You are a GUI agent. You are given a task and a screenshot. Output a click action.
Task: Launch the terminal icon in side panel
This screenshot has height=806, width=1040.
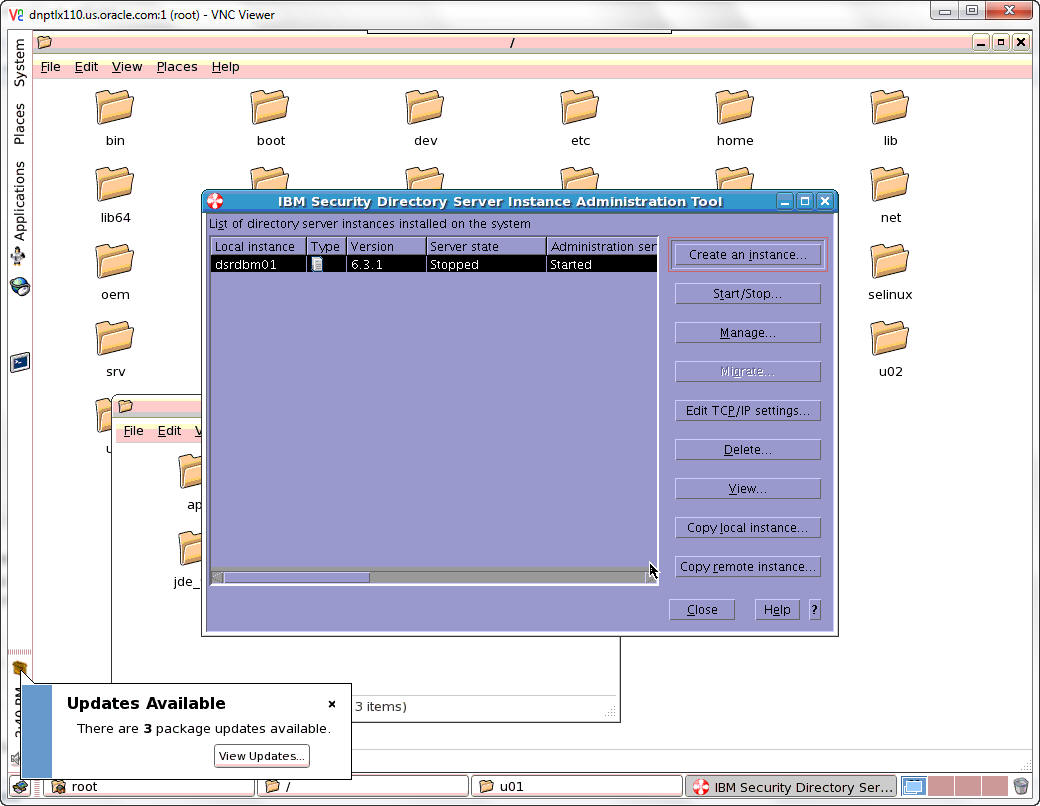[20, 363]
